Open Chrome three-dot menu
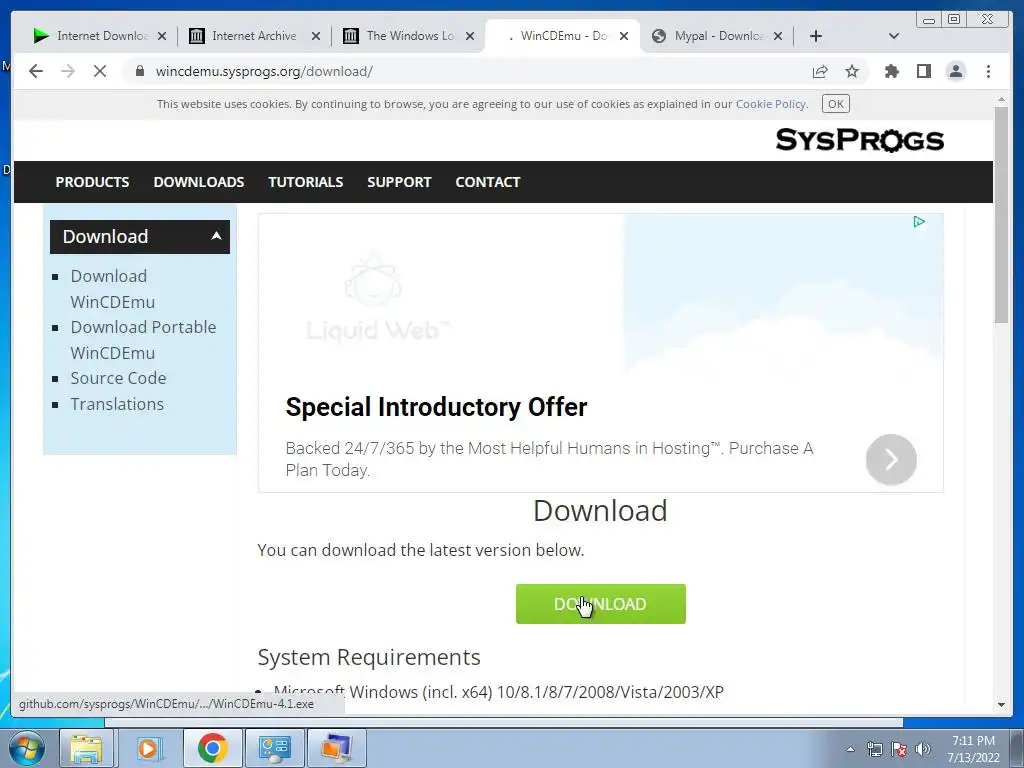Viewport: 1024px width, 768px height. (988, 71)
